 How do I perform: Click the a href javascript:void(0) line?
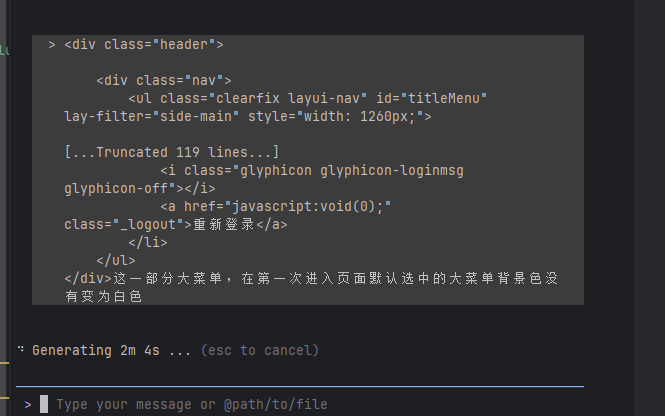pos(275,206)
